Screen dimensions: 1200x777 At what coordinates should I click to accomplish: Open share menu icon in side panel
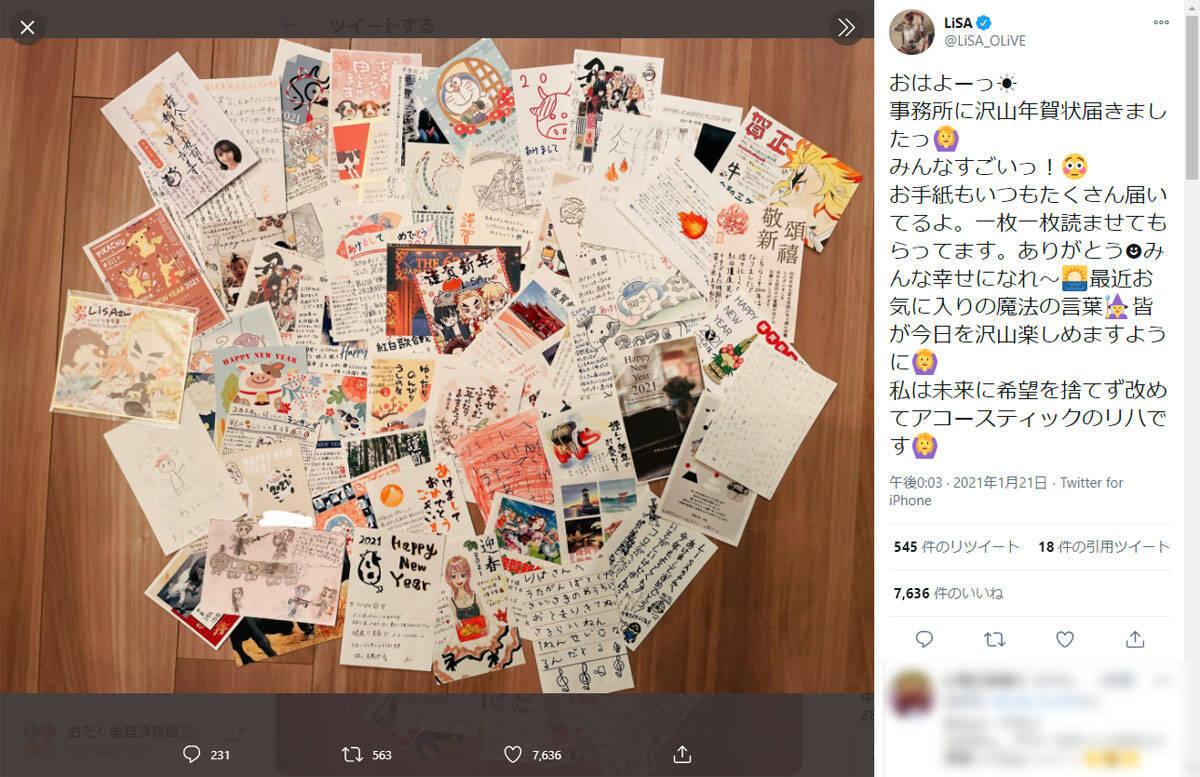click(x=1135, y=638)
